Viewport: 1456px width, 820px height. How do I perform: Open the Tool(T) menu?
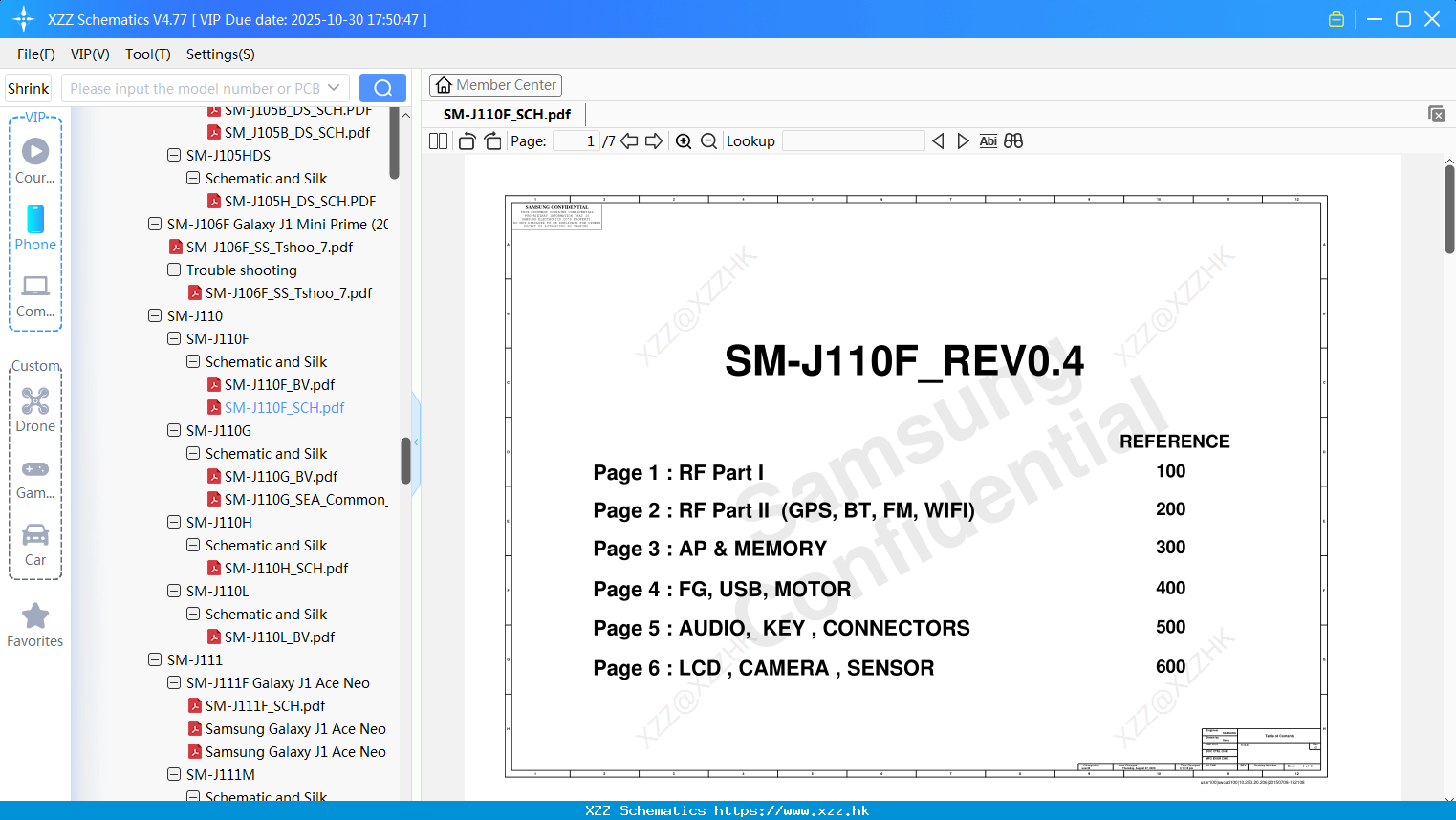point(148,54)
